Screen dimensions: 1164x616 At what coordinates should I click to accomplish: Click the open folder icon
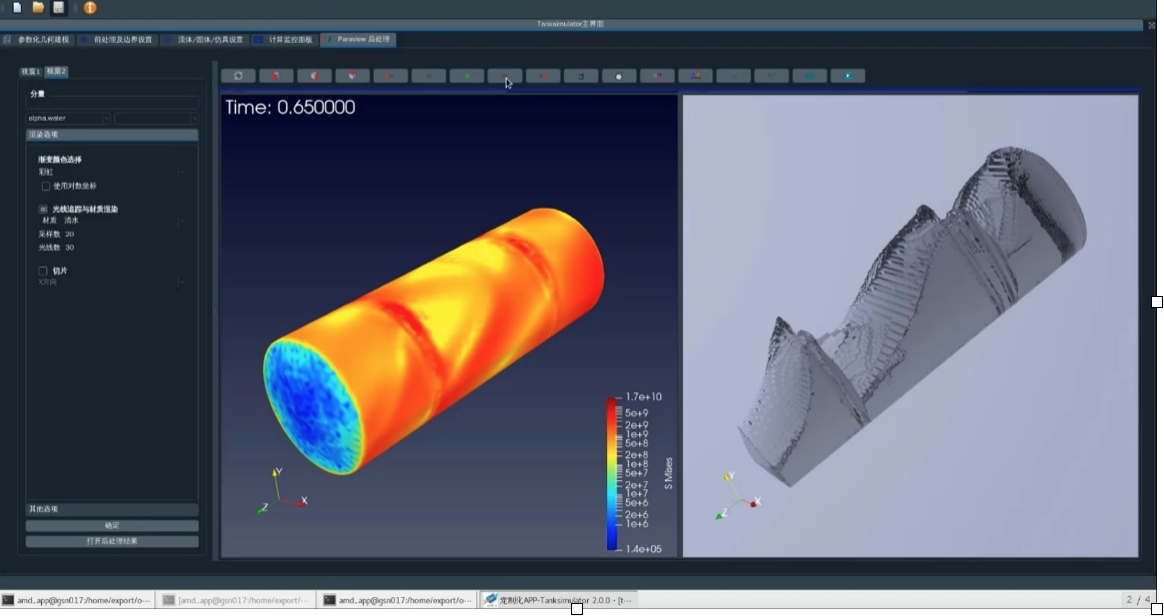click(38, 8)
